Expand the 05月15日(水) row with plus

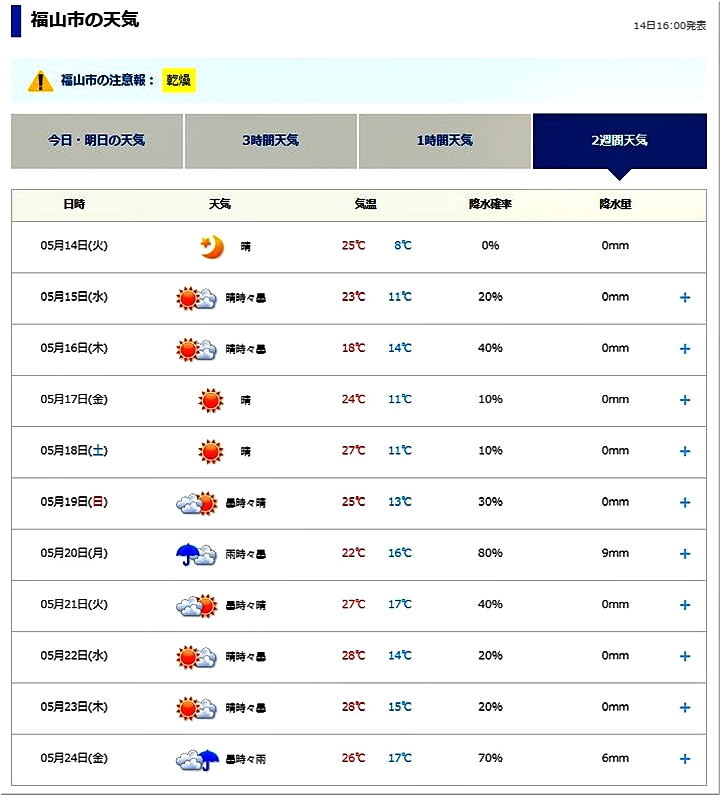pyautogui.click(x=685, y=298)
